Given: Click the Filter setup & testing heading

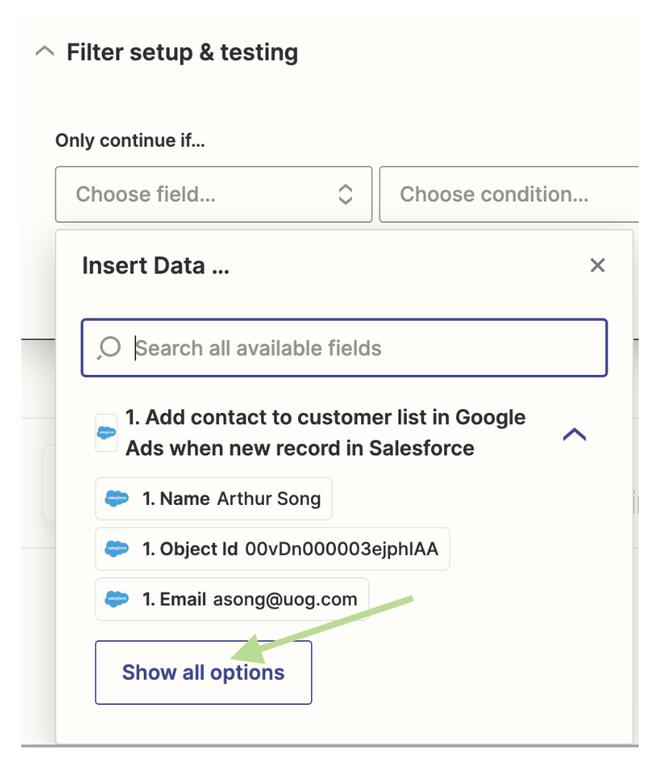Looking at the screenshot, I should point(182,52).
